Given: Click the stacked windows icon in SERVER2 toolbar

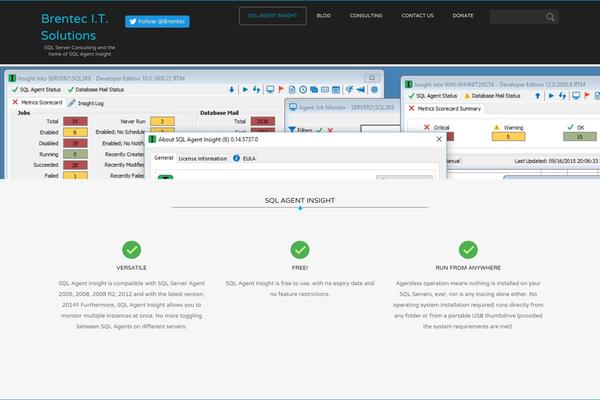Looking at the screenshot, I should coord(314,90).
